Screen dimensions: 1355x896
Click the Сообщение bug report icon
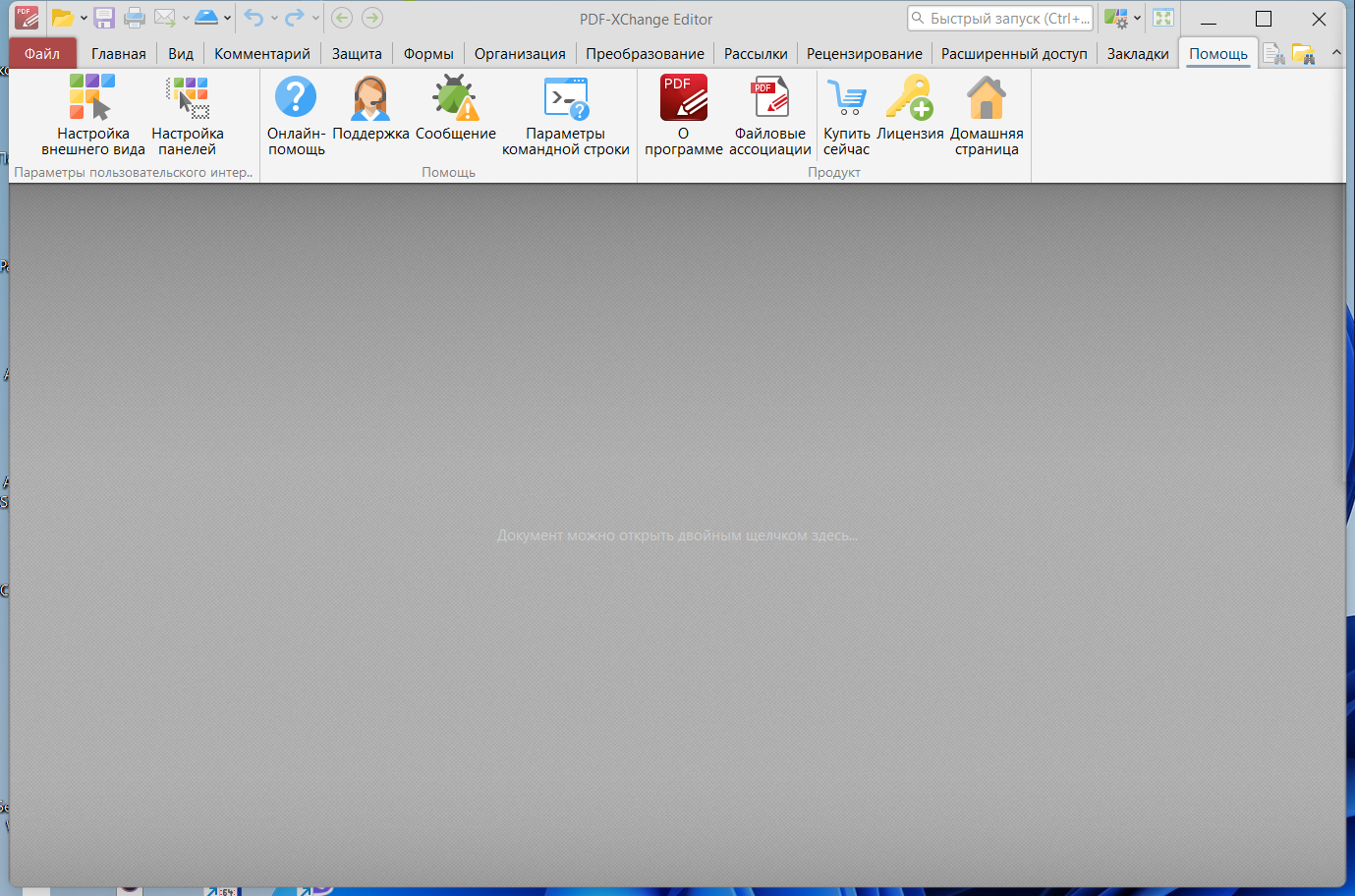tap(455, 108)
